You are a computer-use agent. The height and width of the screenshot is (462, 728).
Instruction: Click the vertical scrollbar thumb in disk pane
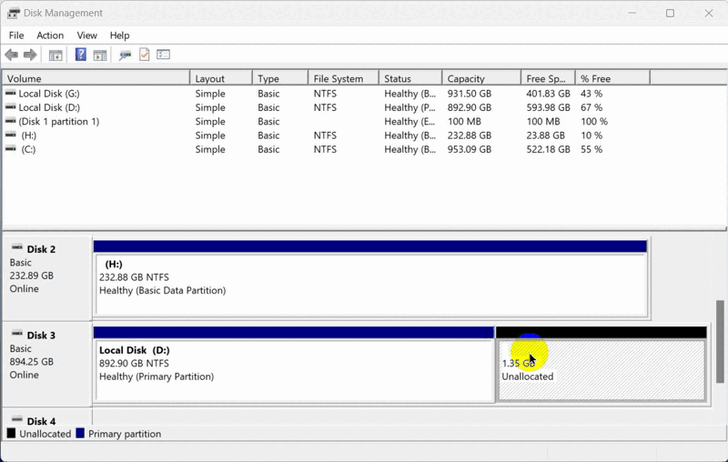pos(720,341)
